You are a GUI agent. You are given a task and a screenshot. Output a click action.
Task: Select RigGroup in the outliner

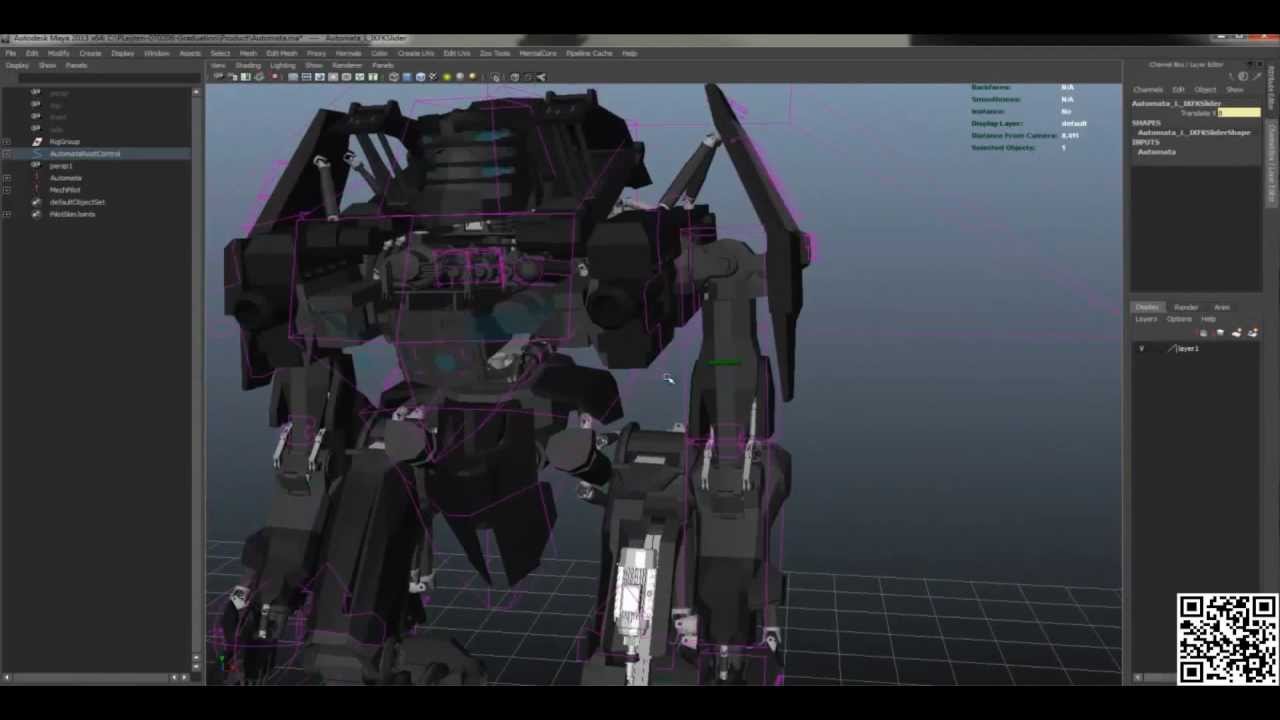(x=64, y=141)
